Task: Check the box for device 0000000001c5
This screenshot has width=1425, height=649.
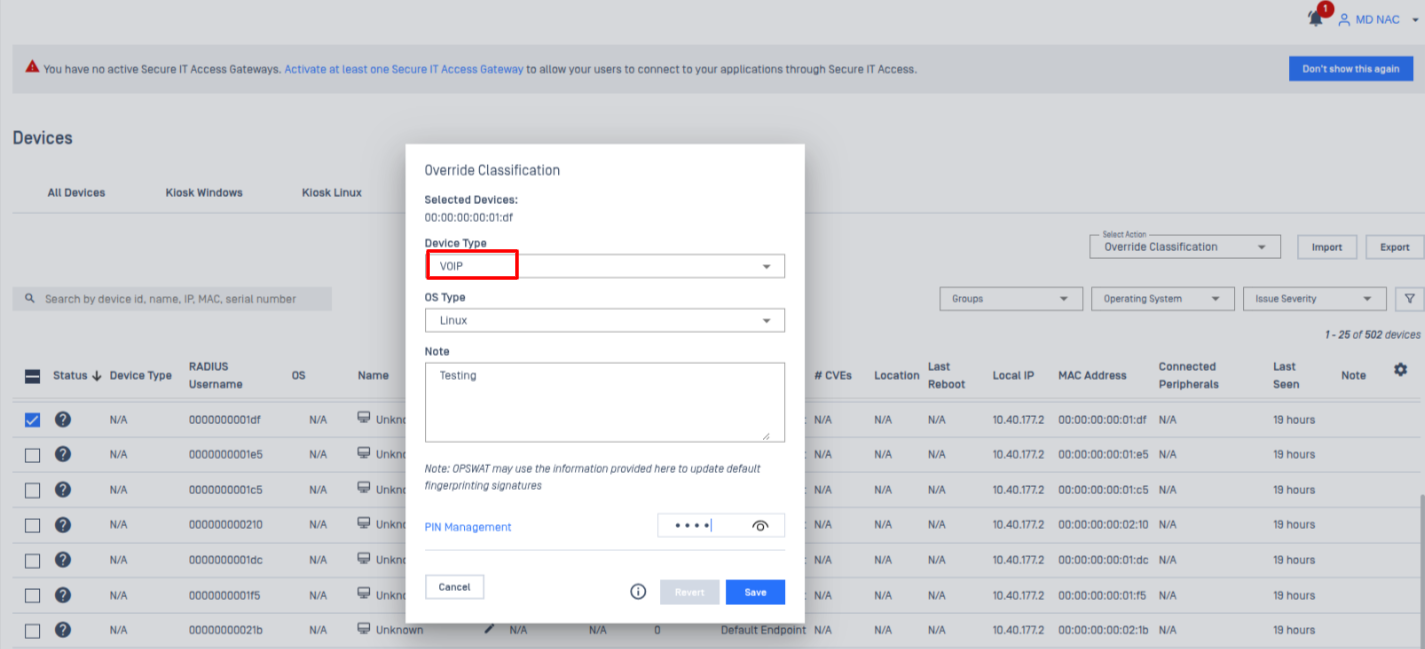Action: point(32,490)
